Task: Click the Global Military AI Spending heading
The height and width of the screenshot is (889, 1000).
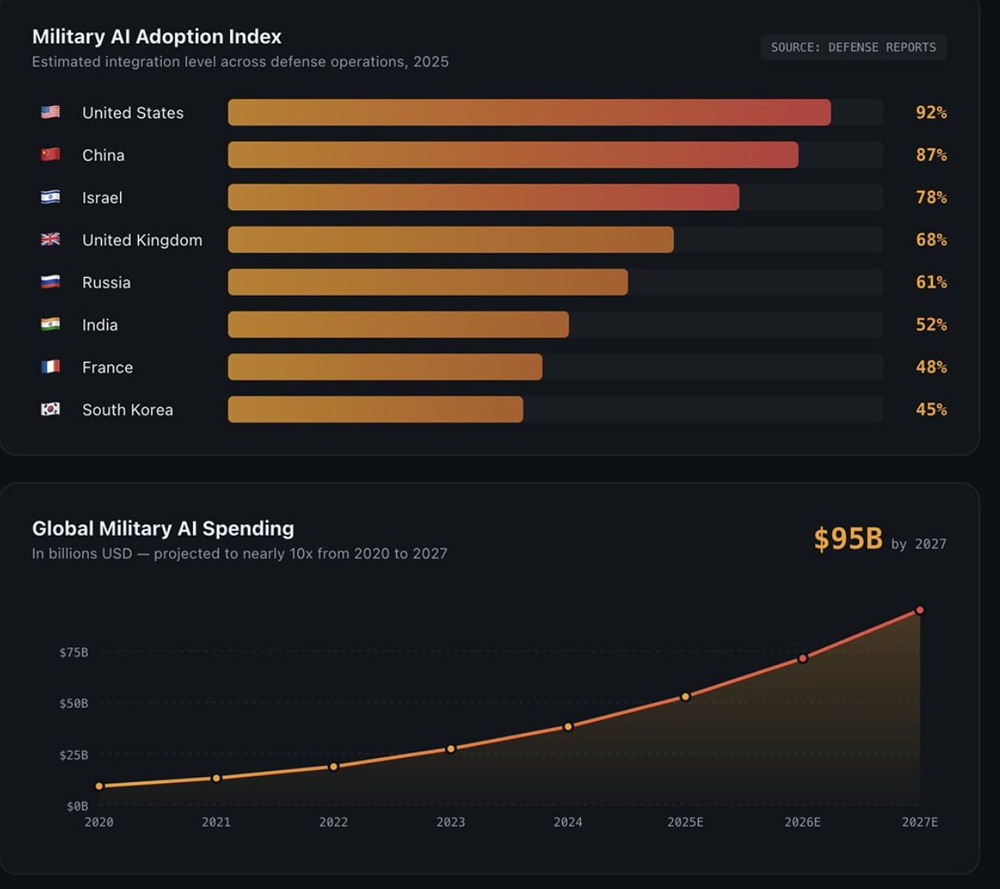Action: point(163,529)
